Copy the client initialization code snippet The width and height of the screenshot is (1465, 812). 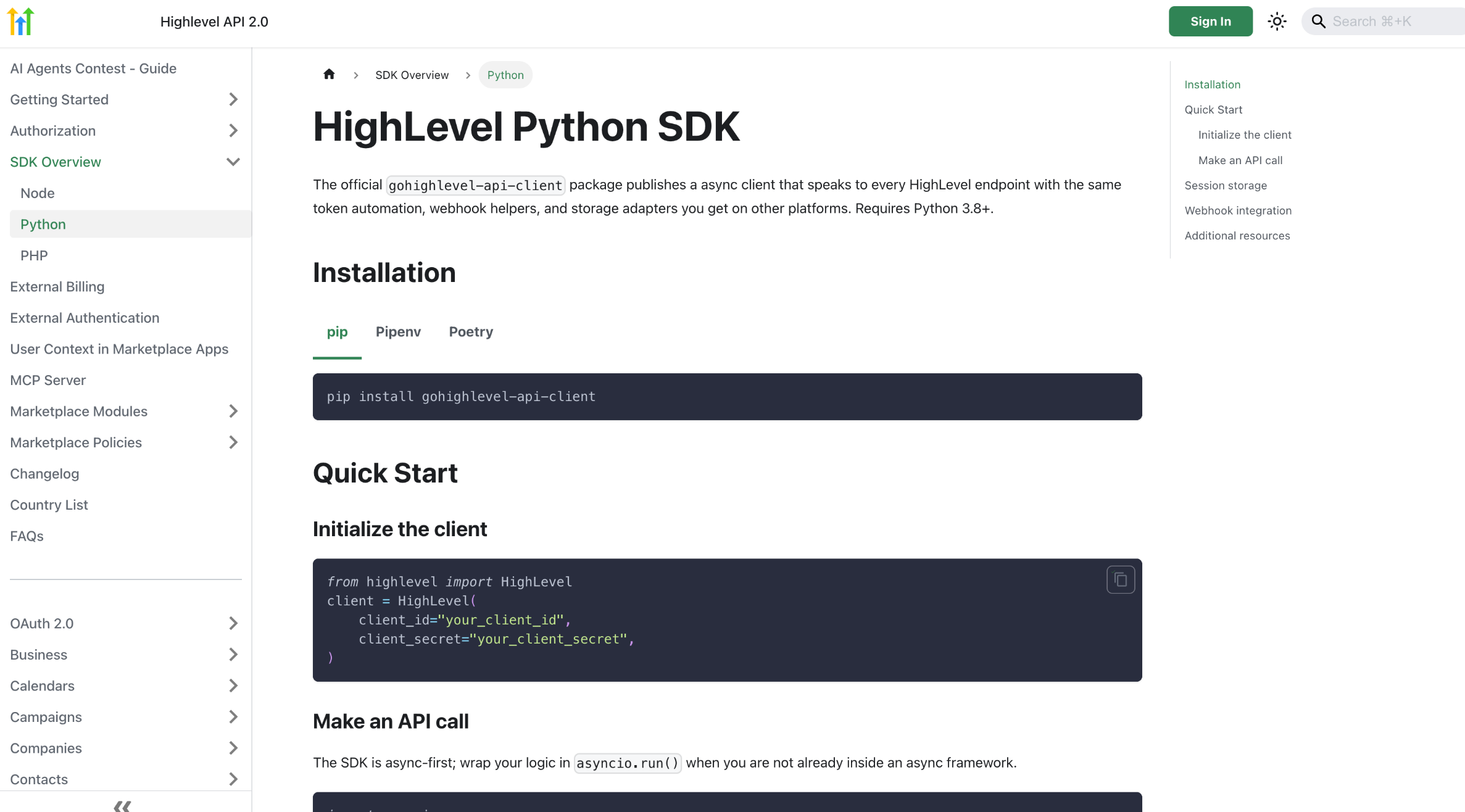coord(1120,580)
